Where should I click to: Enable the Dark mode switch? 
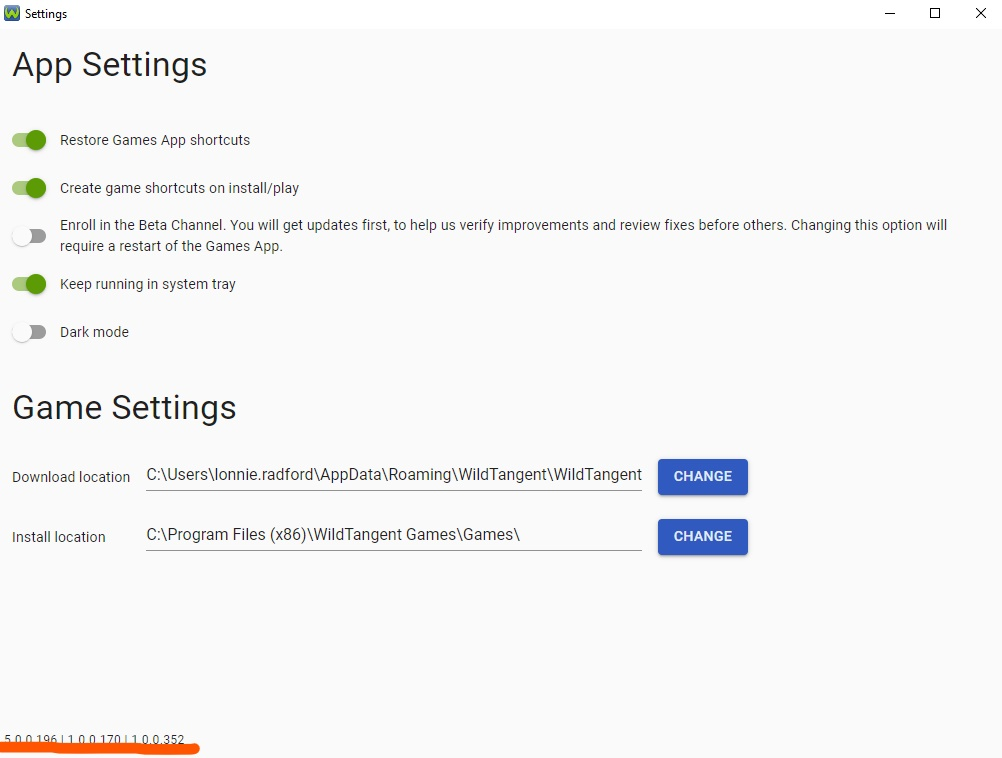pos(29,332)
